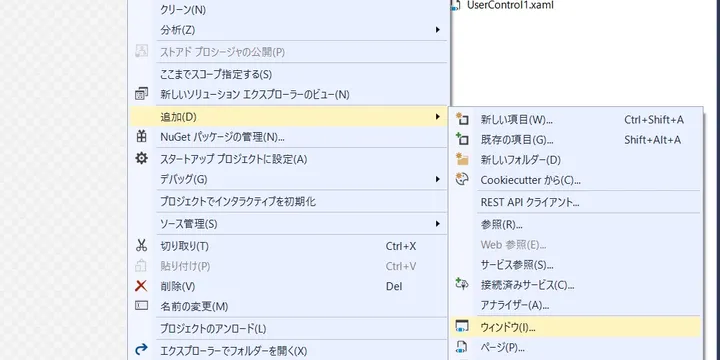This screenshot has width=720, height=360.
Task: Click the NuGet package gift box icon
Action: click(141, 136)
